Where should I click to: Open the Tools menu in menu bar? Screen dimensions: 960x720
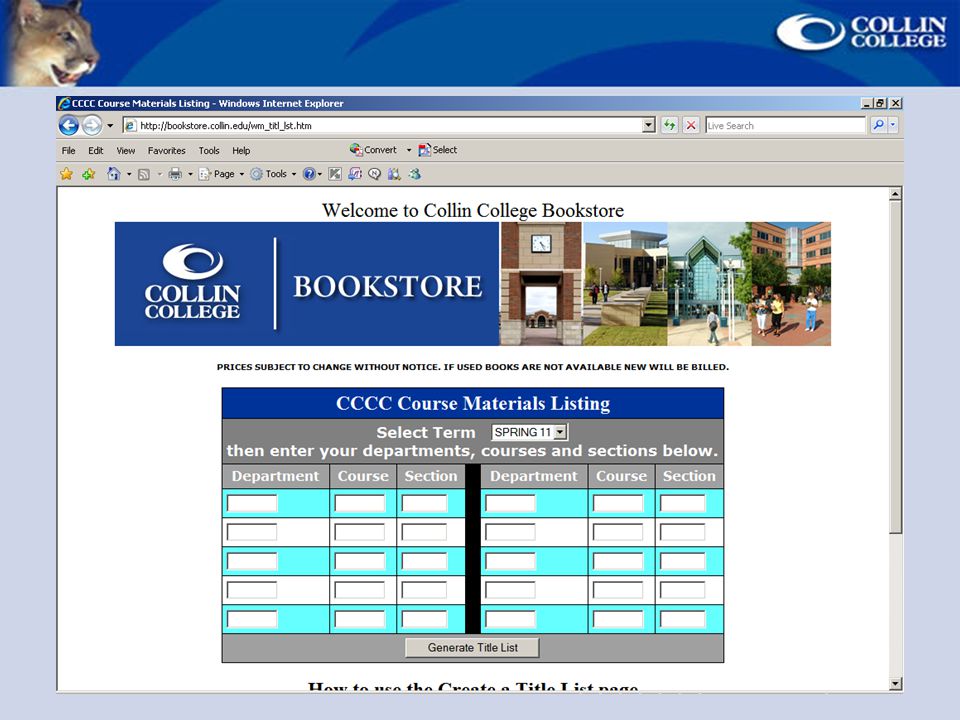tap(209, 151)
